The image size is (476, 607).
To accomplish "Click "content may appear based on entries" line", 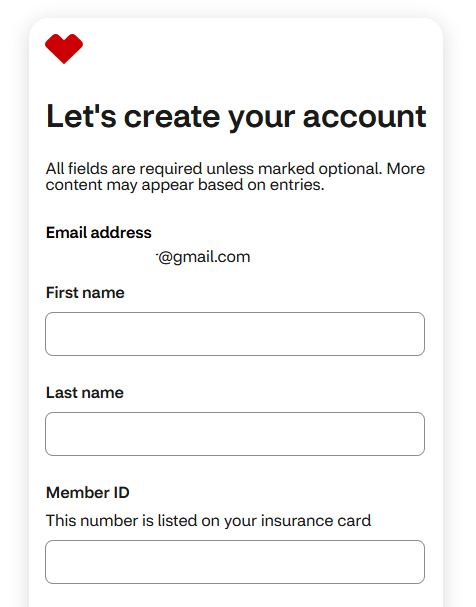I will (x=185, y=185).
